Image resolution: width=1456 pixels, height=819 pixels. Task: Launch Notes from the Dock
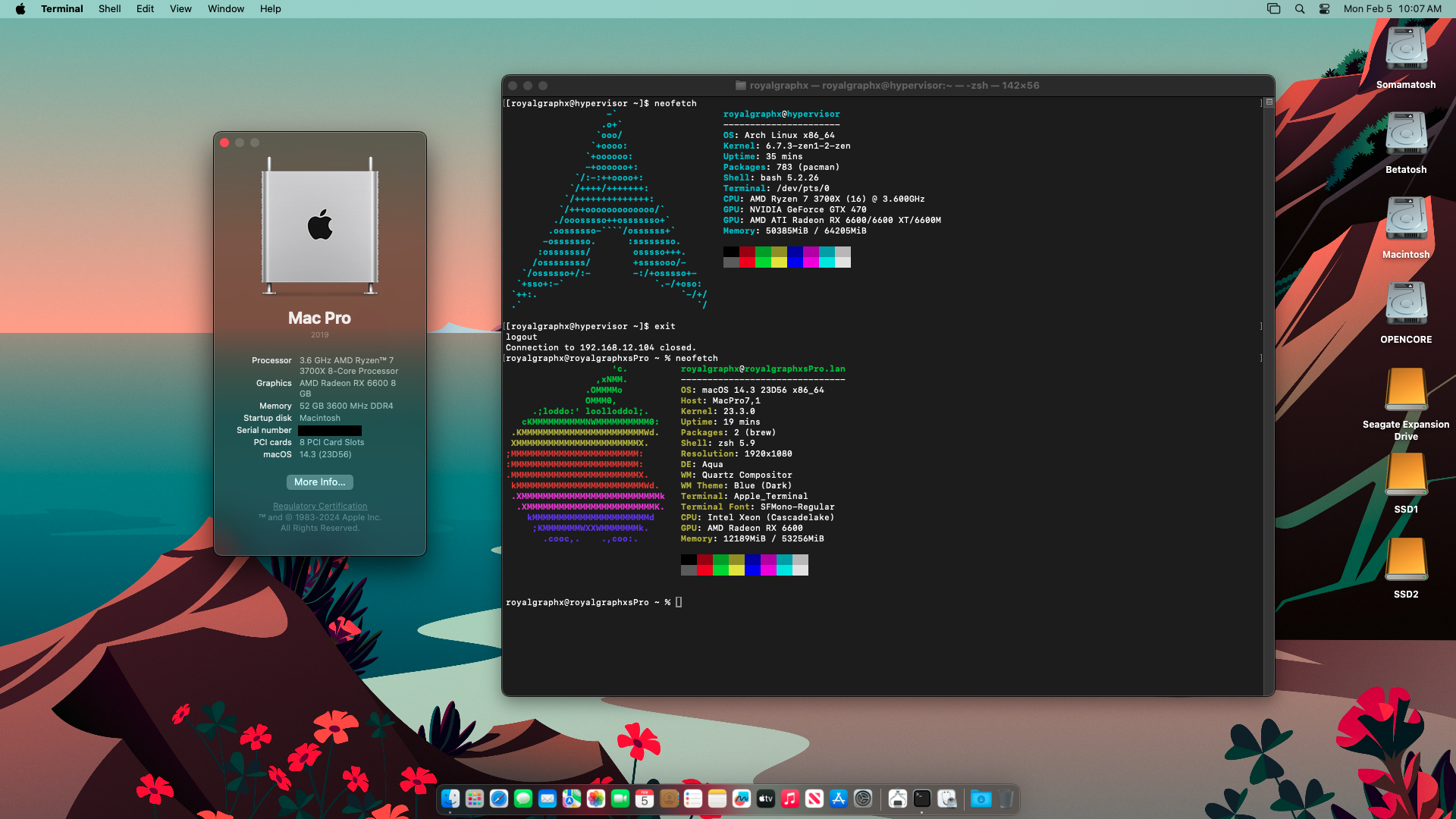pos(717,799)
